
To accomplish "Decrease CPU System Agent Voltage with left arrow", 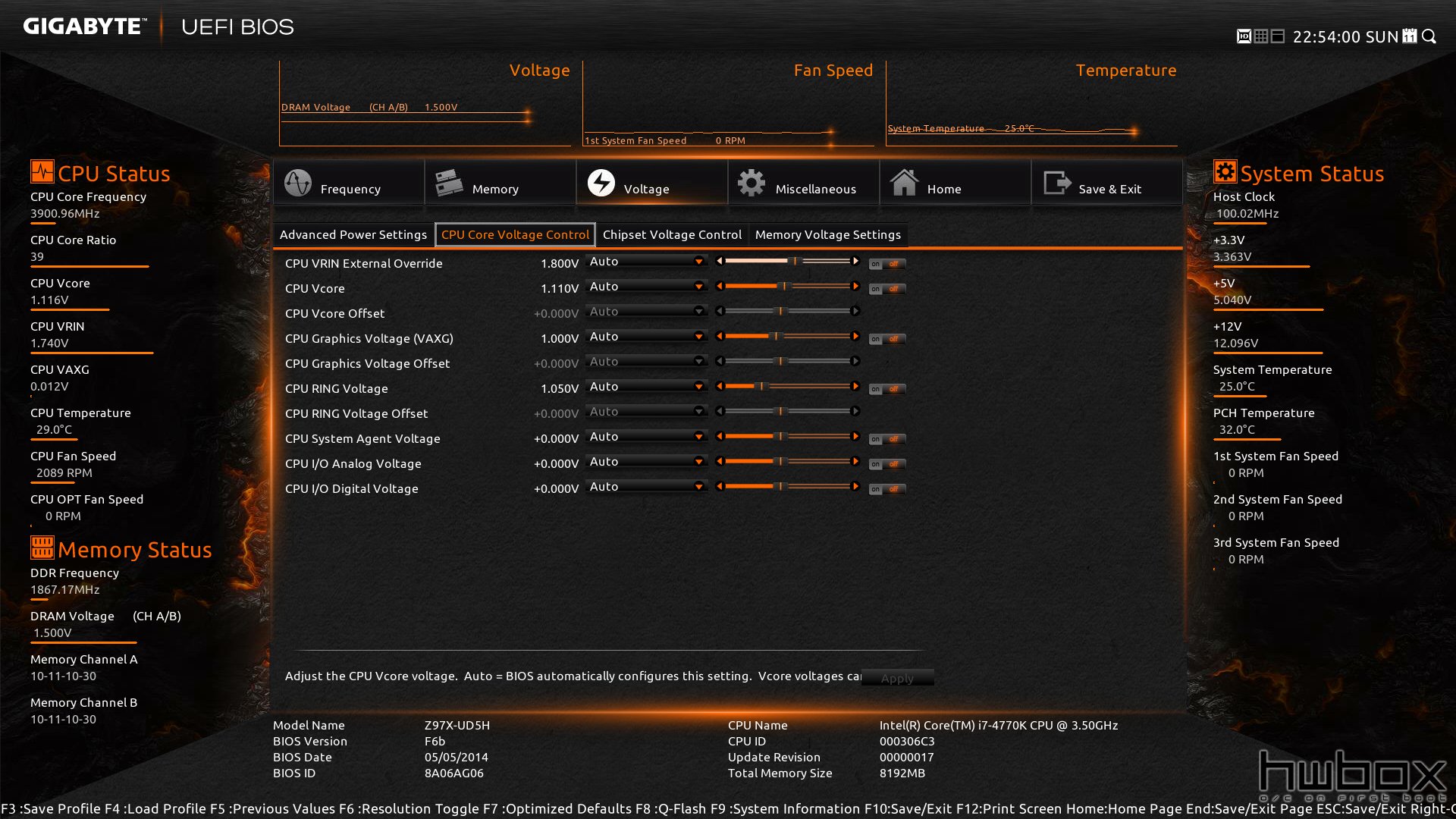I will (720, 436).
